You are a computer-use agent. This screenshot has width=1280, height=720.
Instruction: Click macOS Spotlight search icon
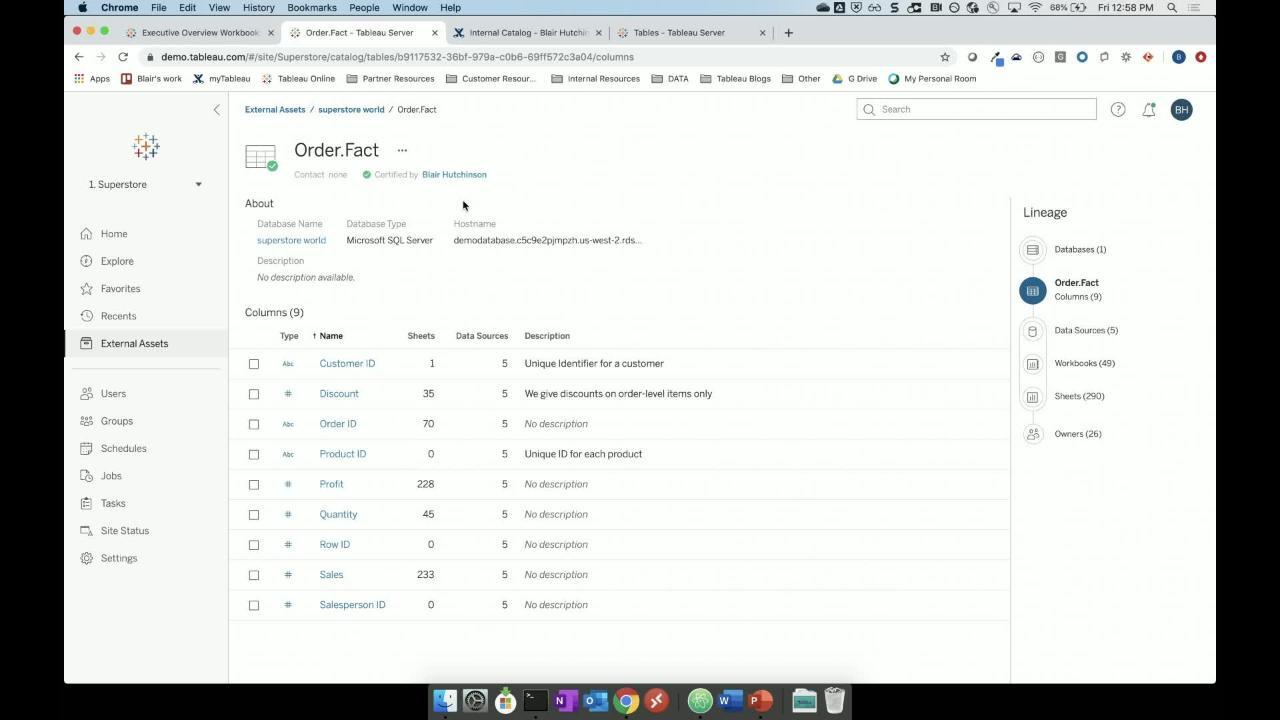1171,7
